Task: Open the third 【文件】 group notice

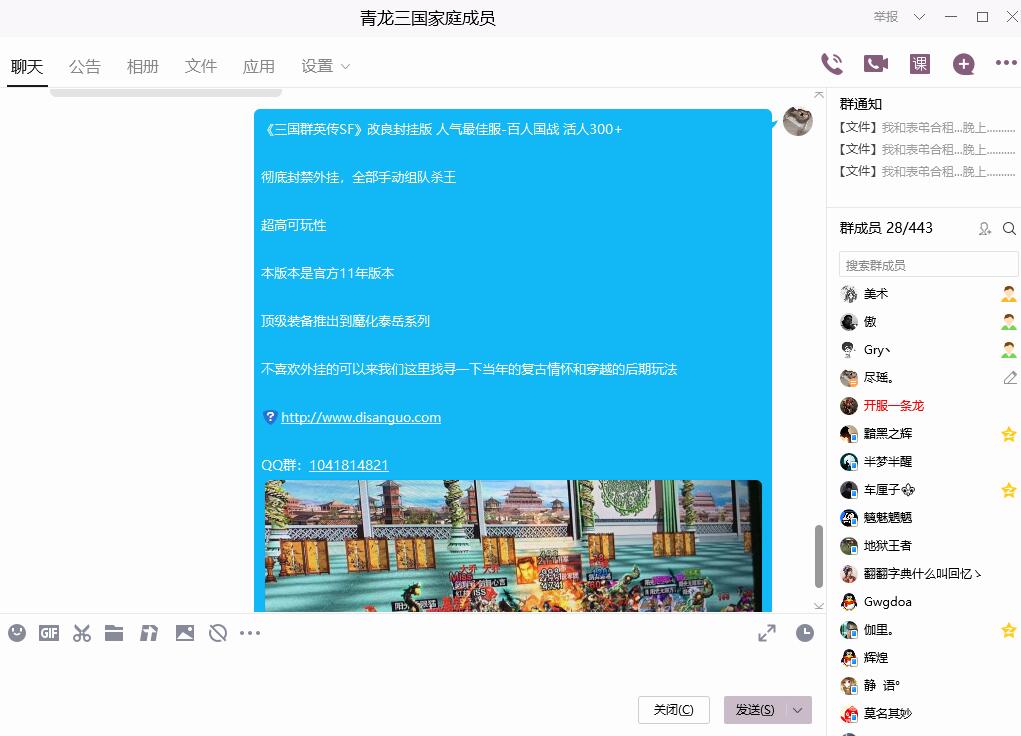Action: 927,171
